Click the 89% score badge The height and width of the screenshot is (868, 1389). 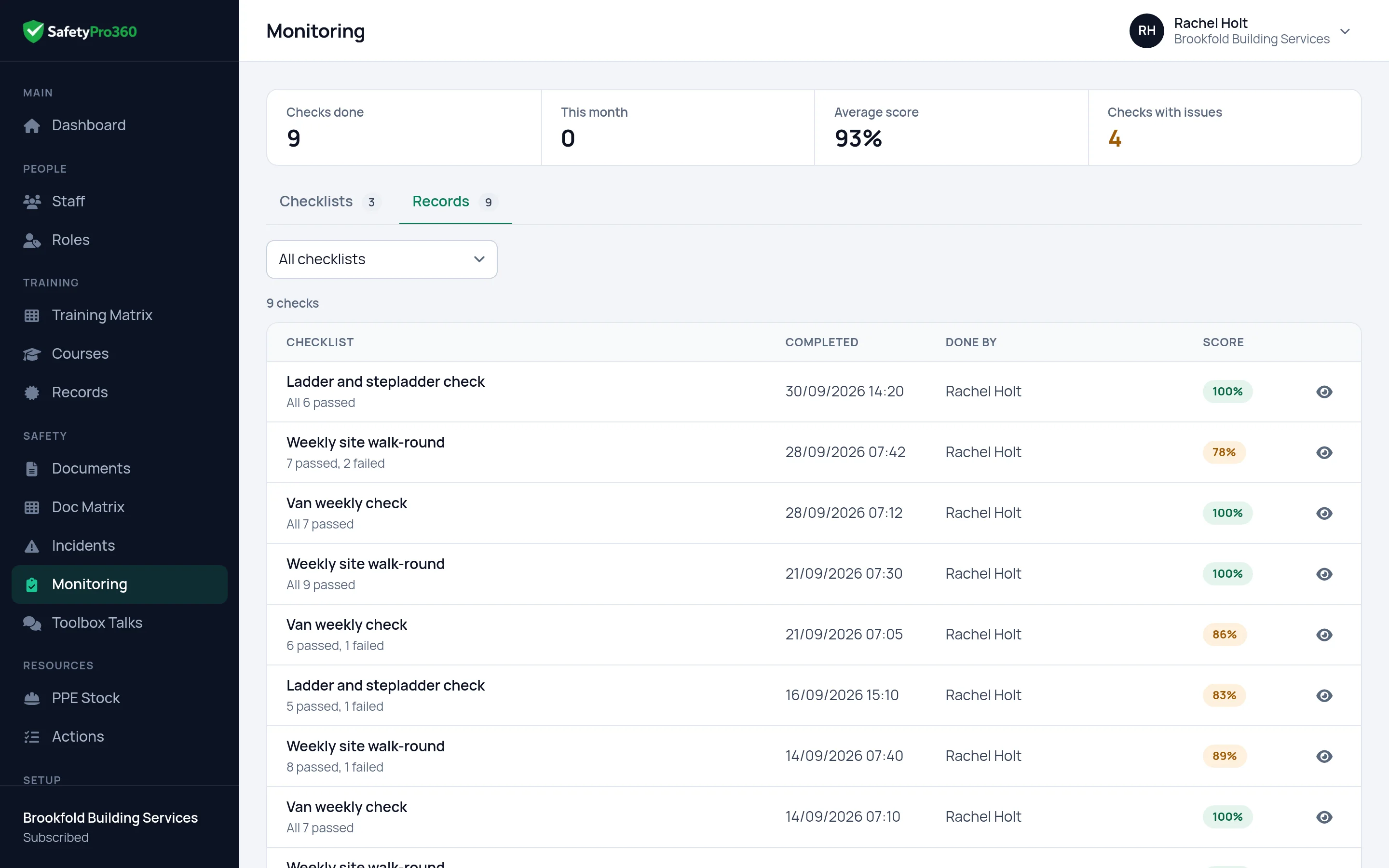(1224, 756)
